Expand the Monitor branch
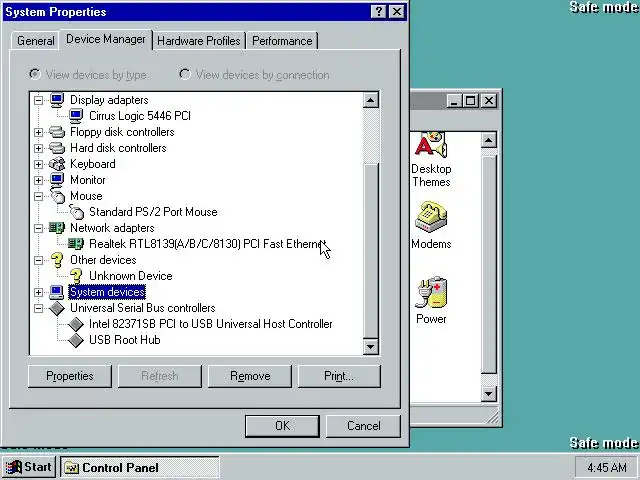This screenshot has height=480, width=640. tap(38, 180)
